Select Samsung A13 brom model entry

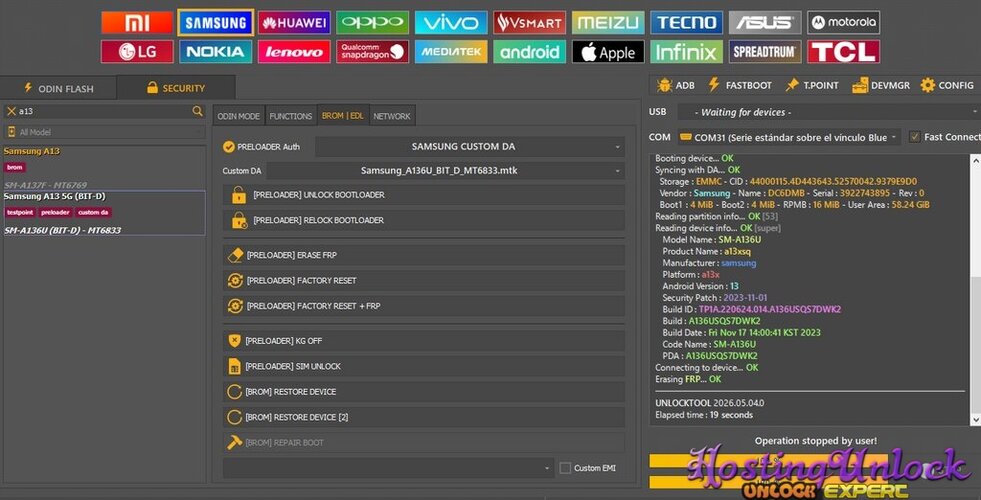coord(104,168)
